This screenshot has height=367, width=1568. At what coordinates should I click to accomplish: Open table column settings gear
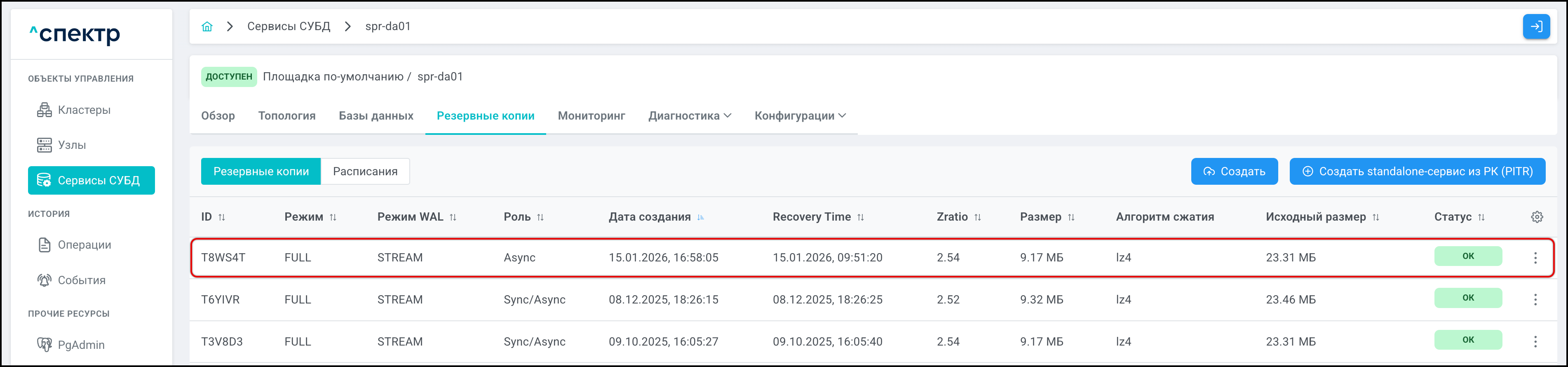point(1536,217)
